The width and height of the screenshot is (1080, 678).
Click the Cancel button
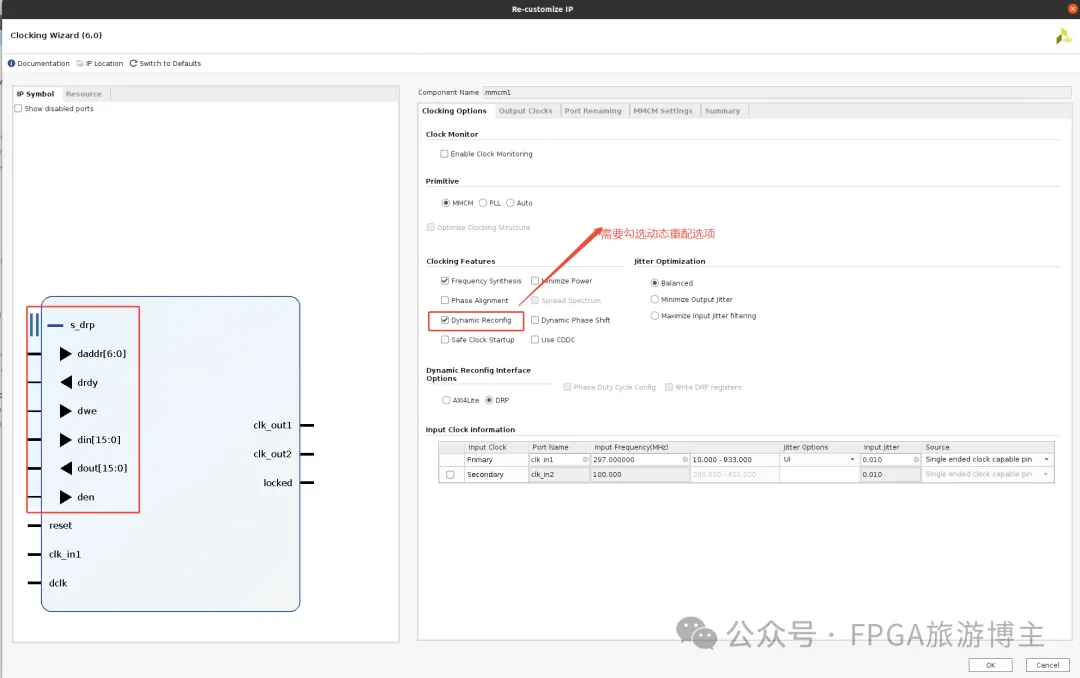click(1048, 666)
